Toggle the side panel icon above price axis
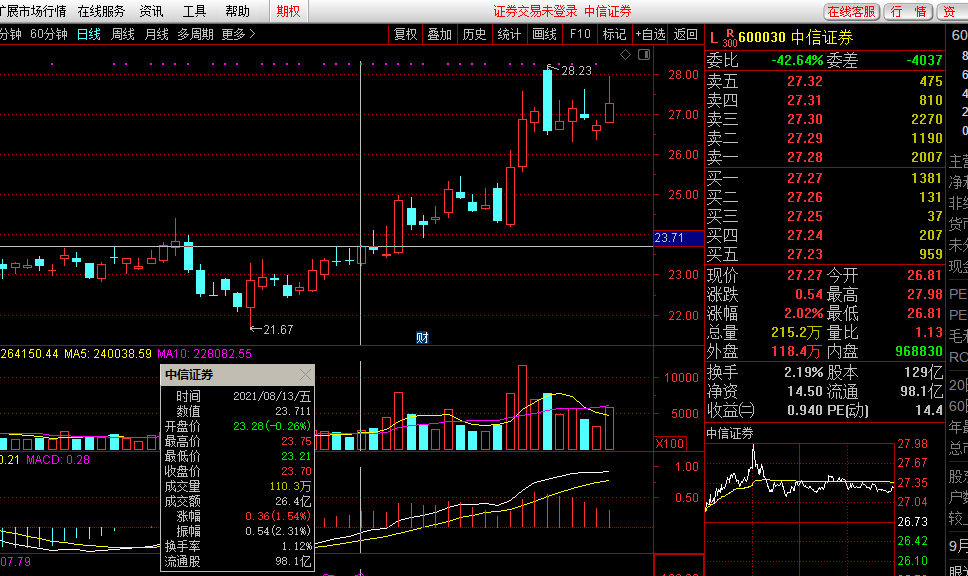This screenshot has width=968, height=576. [644, 54]
